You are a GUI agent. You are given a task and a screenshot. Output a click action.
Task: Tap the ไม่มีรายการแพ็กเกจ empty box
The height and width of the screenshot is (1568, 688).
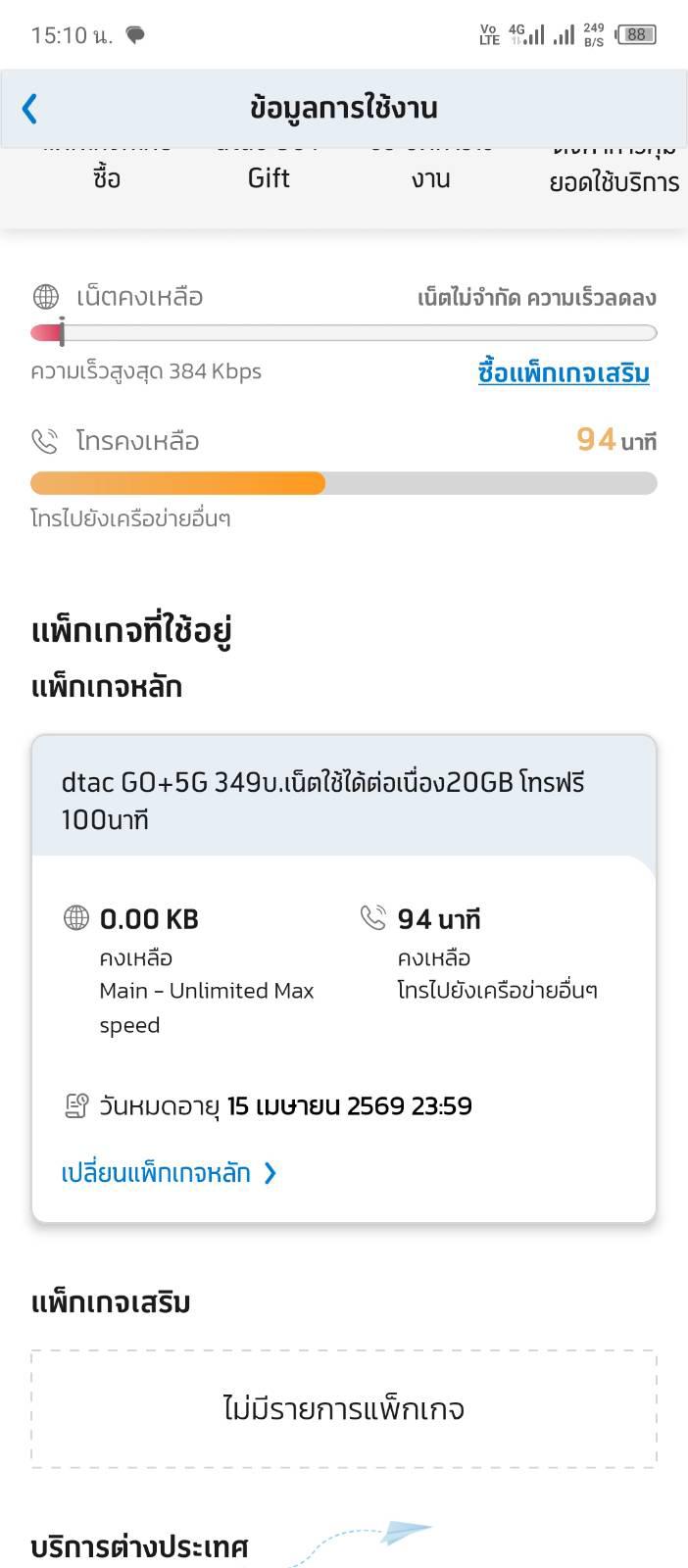343,1409
